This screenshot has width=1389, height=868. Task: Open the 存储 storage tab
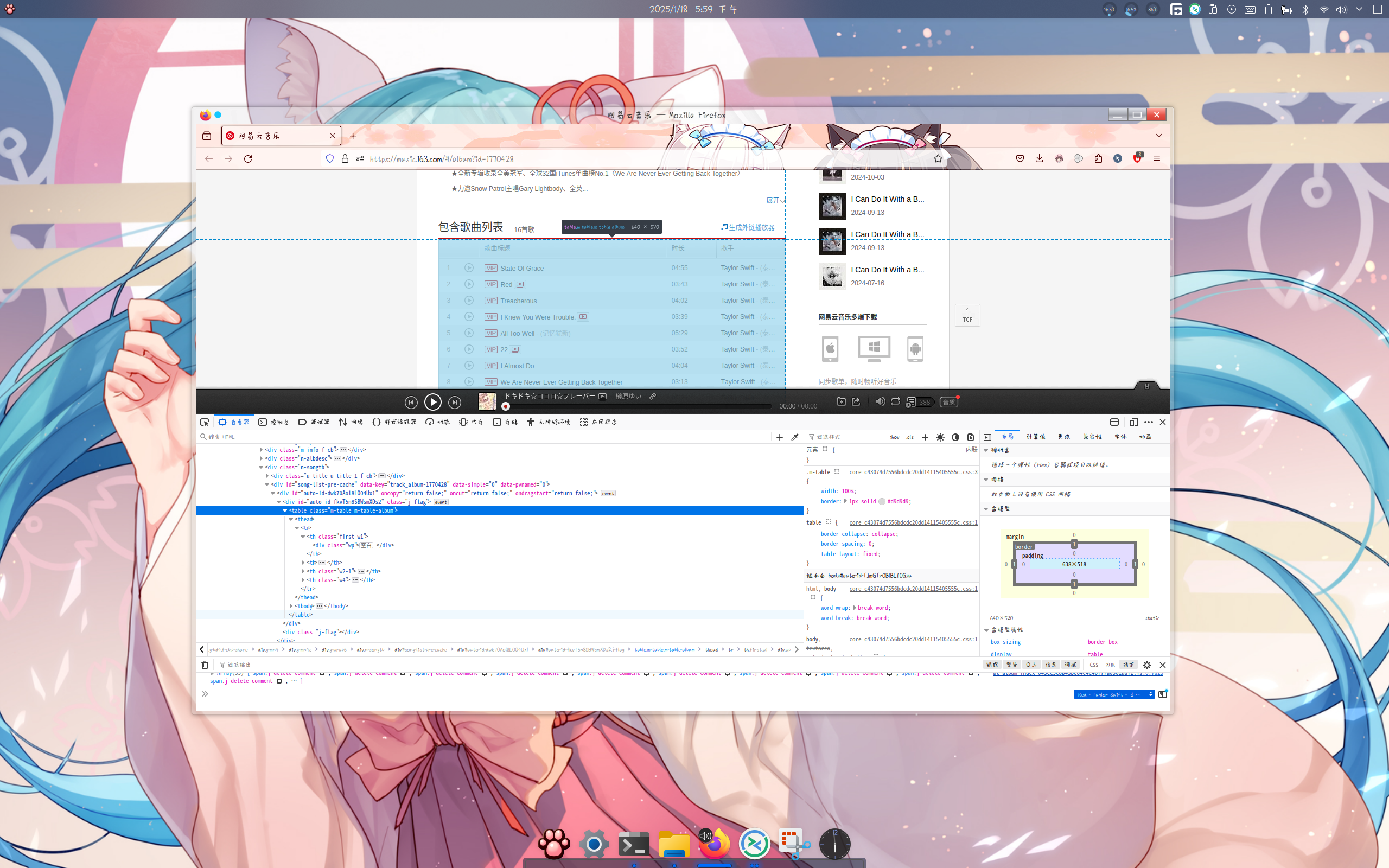tap(505, 422)
